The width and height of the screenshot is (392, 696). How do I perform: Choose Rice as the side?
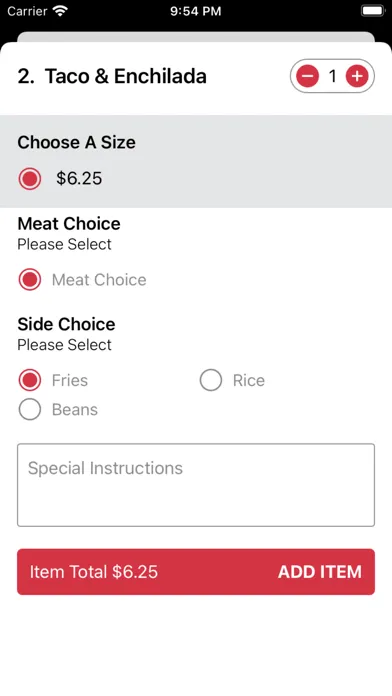[x=211, y=380]
